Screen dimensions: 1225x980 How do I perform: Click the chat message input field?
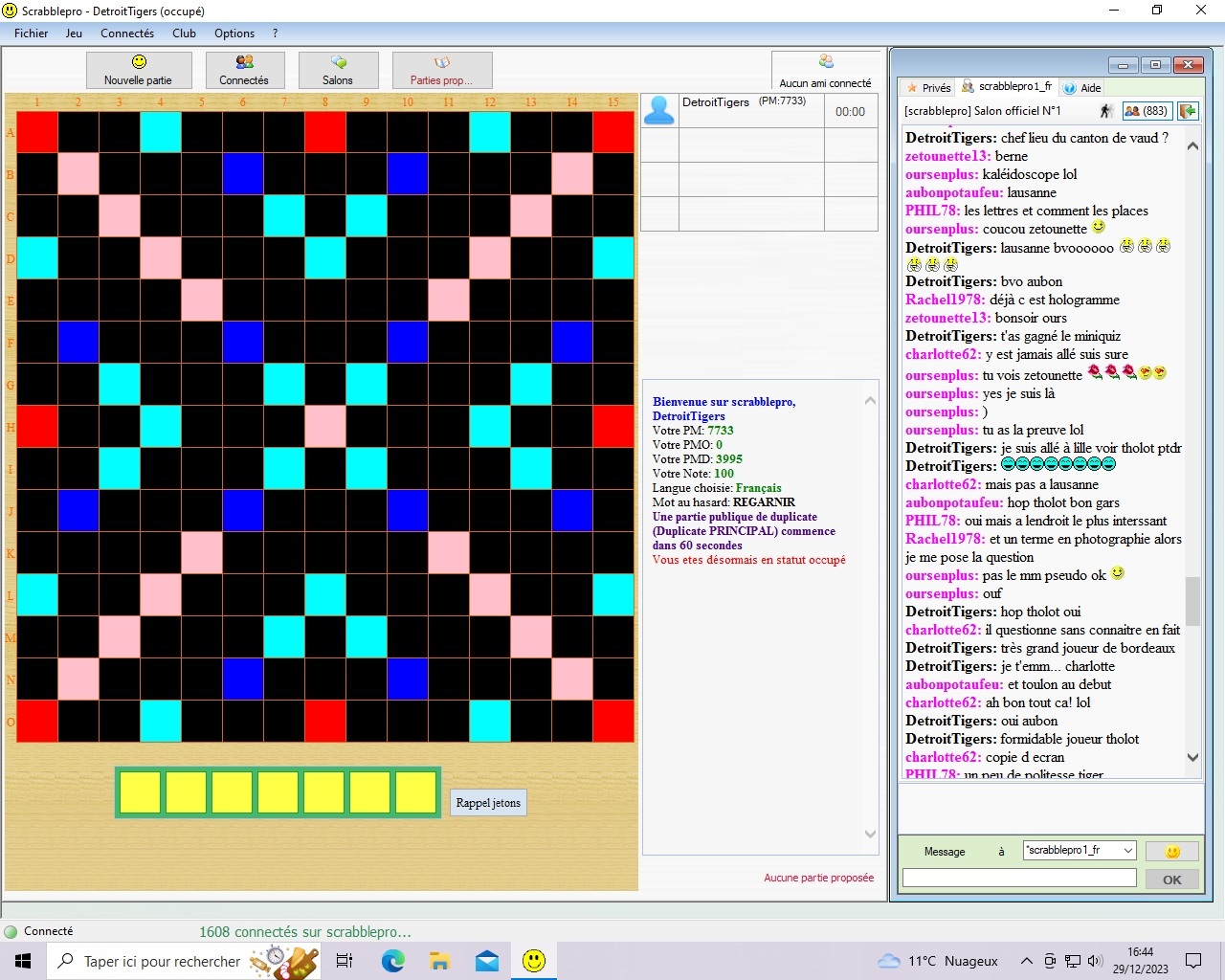(x=1019, y=878)
